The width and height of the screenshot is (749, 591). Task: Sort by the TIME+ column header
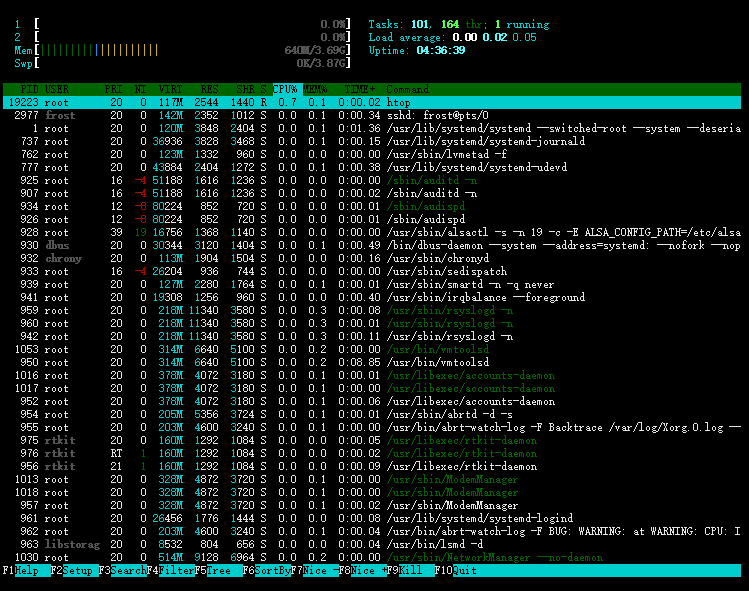coord(360,89)
